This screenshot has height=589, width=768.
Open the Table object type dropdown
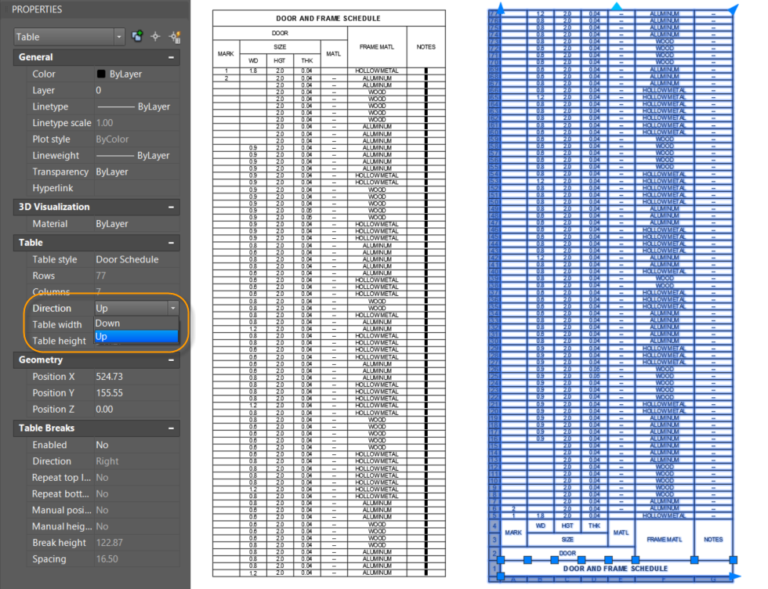pos(119,37)
